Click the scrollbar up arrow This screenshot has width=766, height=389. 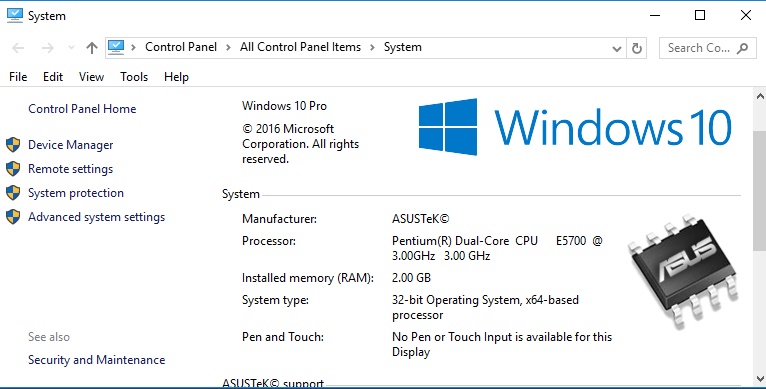click(x=760, y=95)
